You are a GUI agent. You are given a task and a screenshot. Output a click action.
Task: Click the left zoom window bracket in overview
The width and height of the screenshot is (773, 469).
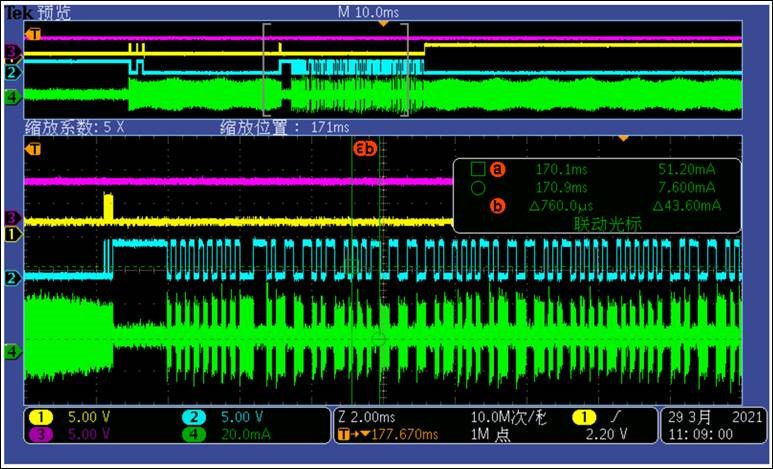(x=266, y=70)
